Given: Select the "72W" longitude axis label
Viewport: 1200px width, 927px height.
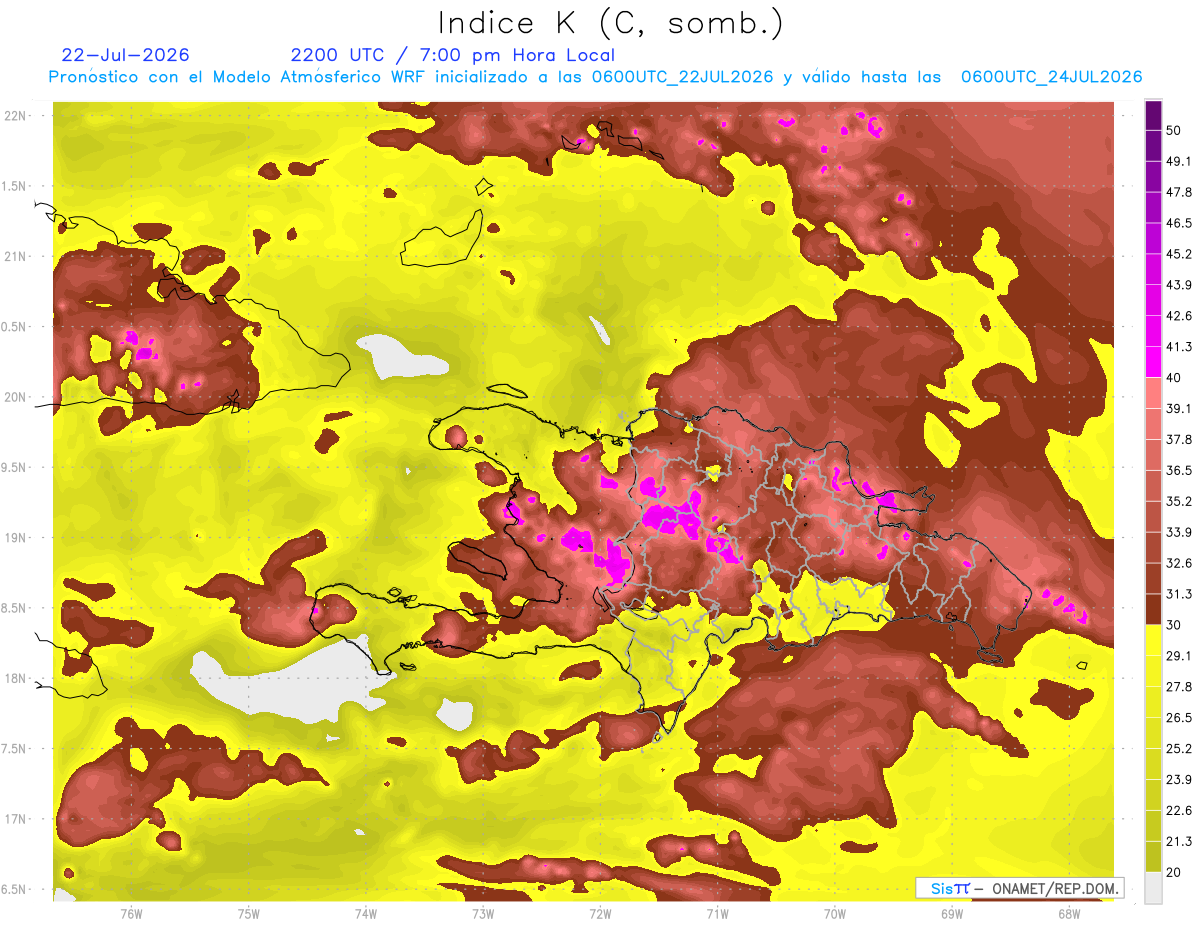Looking at the screenshot, I should [600, 914].
